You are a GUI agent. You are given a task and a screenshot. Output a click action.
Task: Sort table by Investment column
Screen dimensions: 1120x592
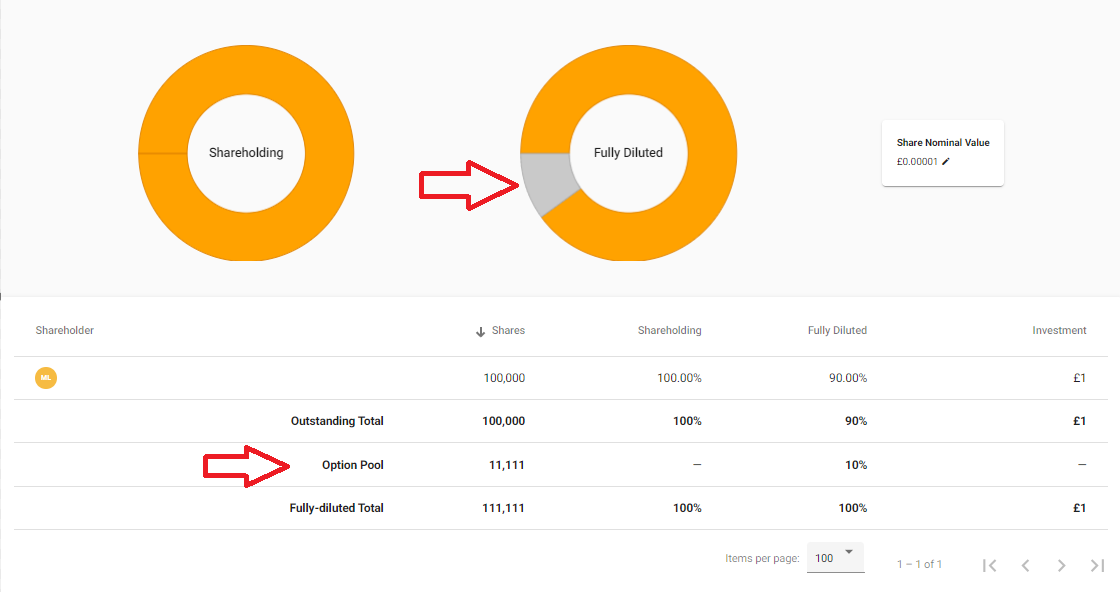tap(1059, 331)
